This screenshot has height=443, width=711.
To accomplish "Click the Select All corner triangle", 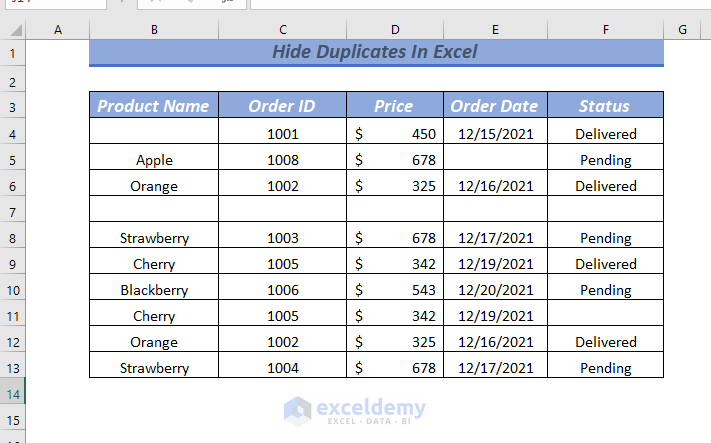I will (12, 30).
